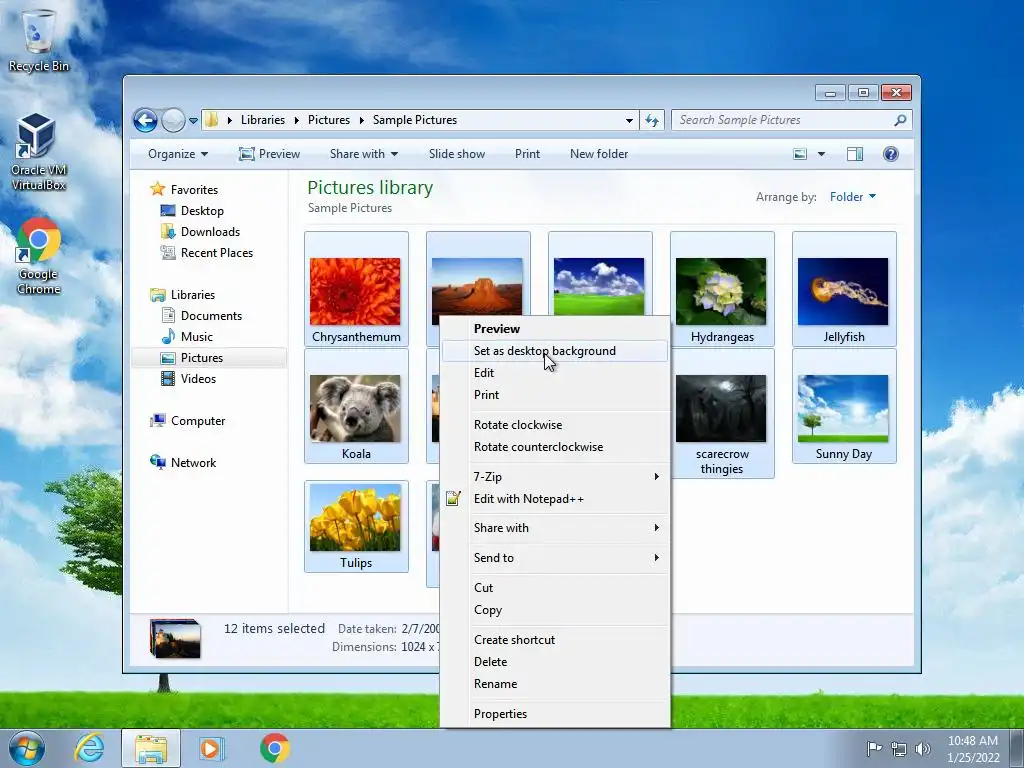Select the Oracle VM VirtualBox desktop icon
This screenshot has height=768, width=1024.
(39, 152)
